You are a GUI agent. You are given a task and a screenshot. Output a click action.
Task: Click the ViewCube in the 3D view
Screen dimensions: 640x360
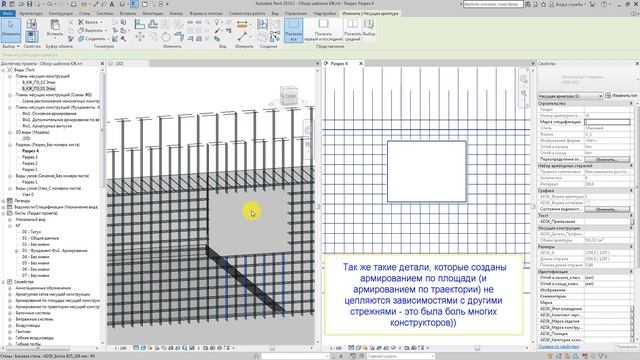point(289,96)
